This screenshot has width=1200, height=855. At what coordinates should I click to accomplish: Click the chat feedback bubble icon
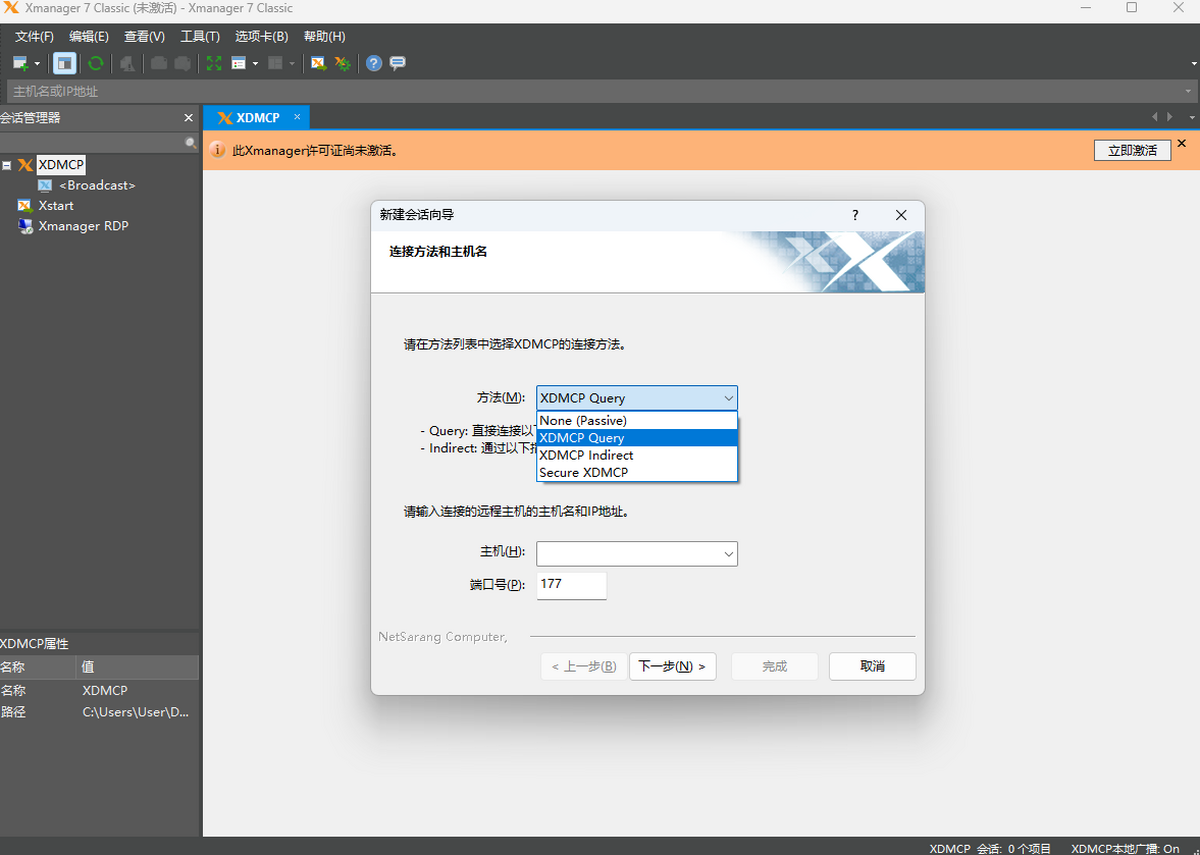397,63
